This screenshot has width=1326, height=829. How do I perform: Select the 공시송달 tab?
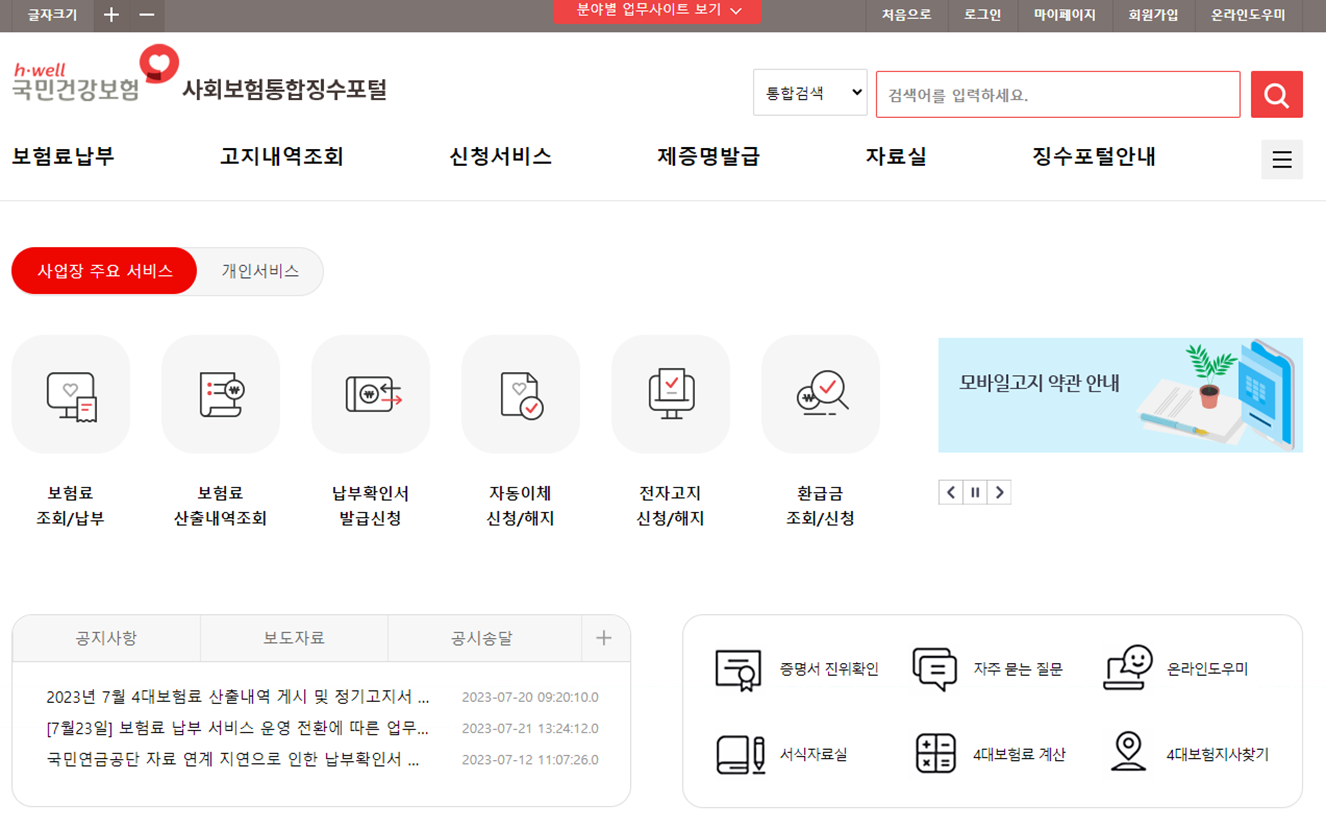tap(482, 638)
